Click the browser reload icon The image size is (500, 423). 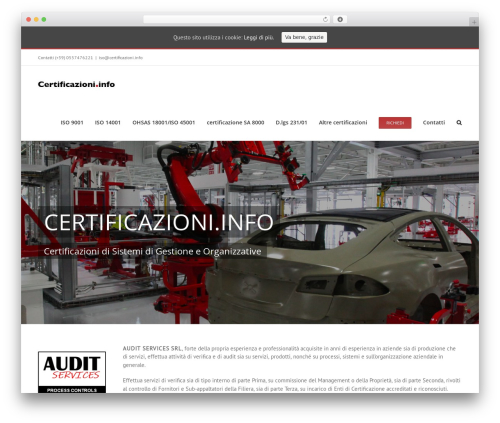[325, 19]
